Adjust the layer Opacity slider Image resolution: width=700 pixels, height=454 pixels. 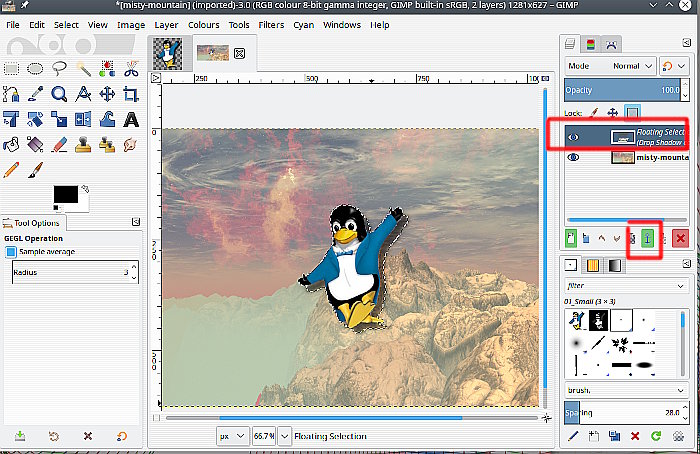pyautogui.click(x=622, y=90)
